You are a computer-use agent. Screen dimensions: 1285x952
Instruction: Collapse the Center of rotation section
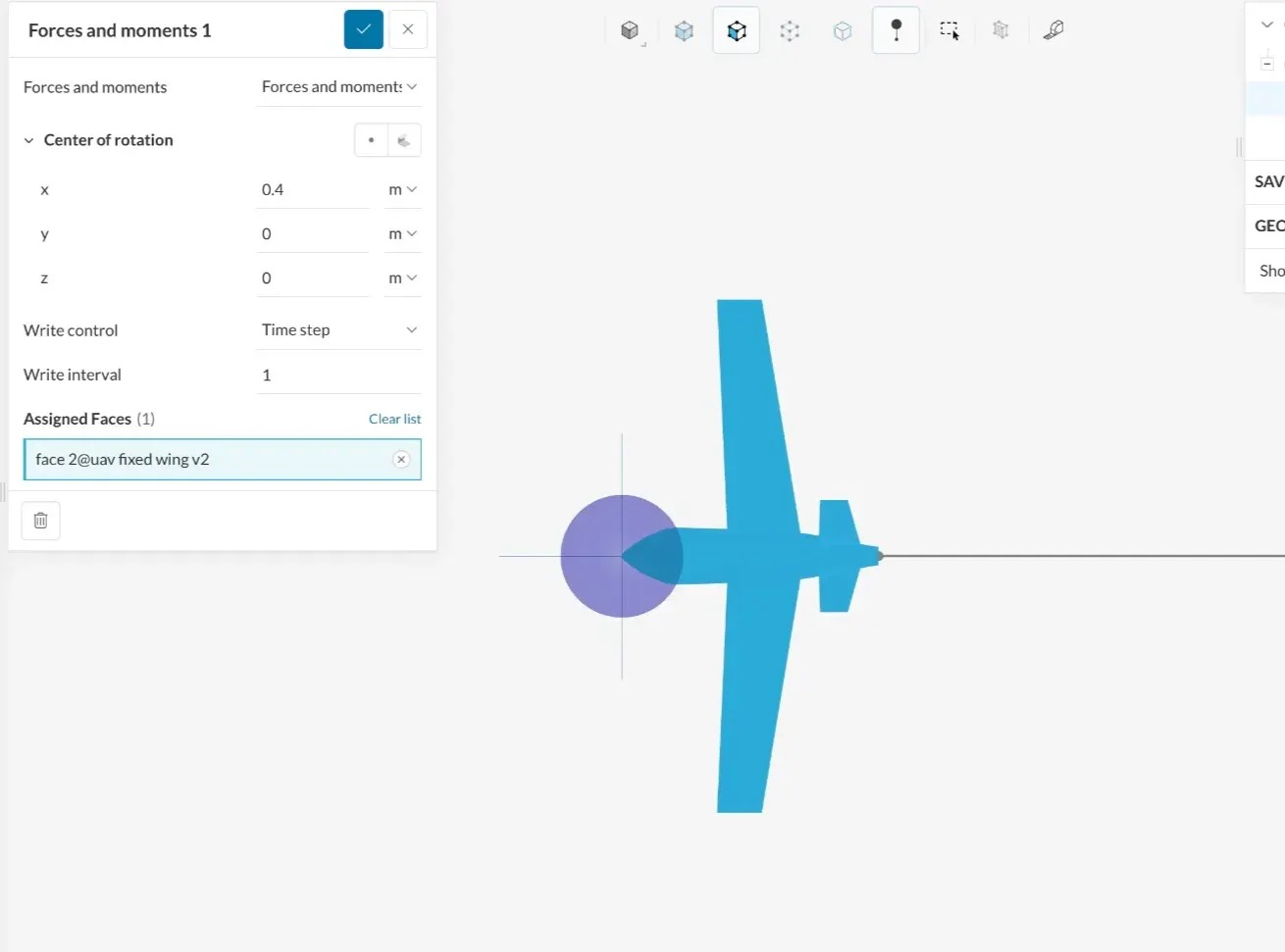(x=28, y=139)
